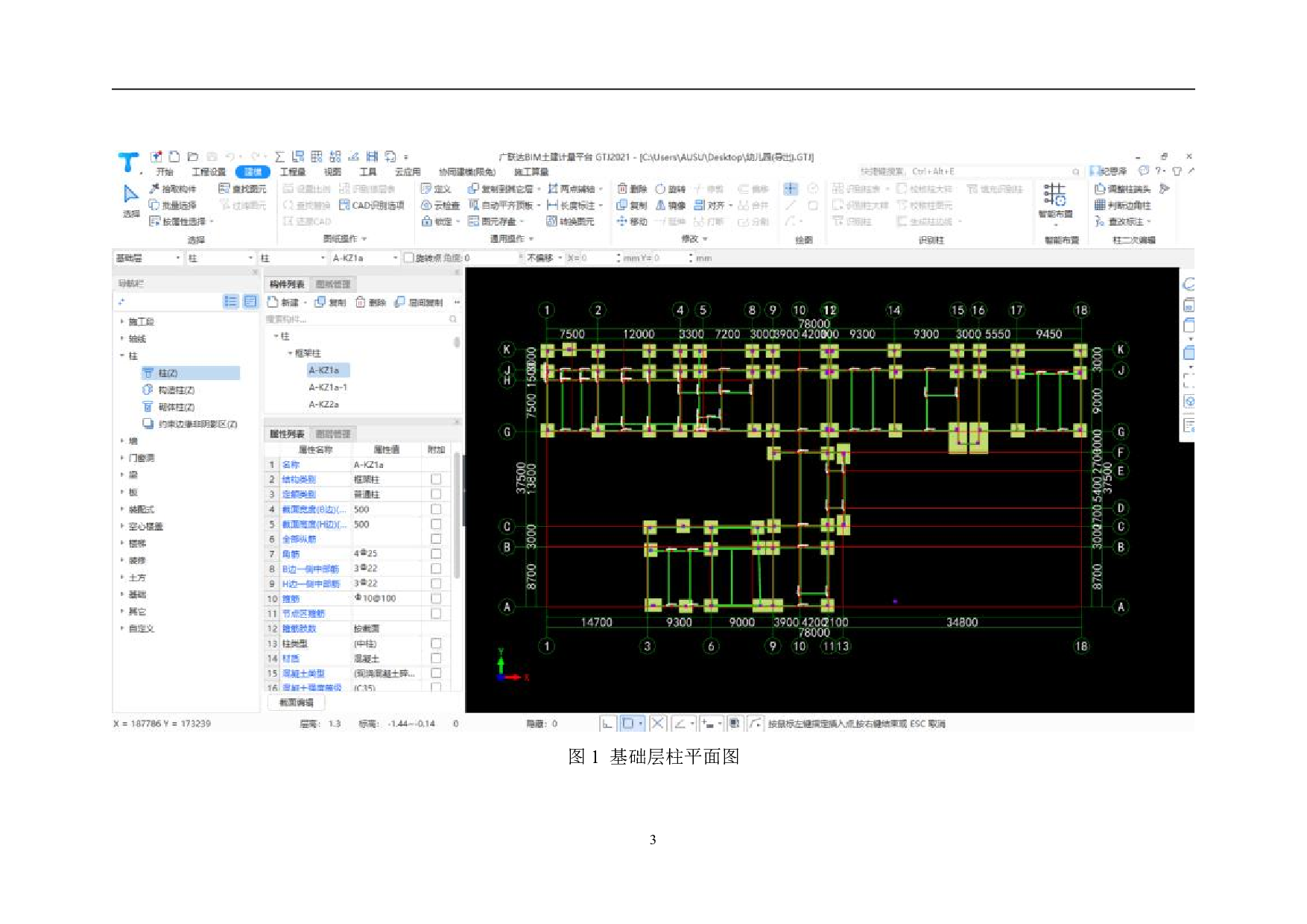
Task: Expand the 梁 node in navigation tree
Action: point(122,475)
